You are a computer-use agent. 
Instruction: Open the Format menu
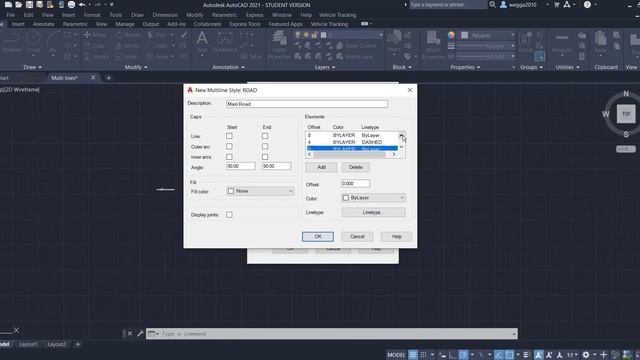tap(92, 15)
